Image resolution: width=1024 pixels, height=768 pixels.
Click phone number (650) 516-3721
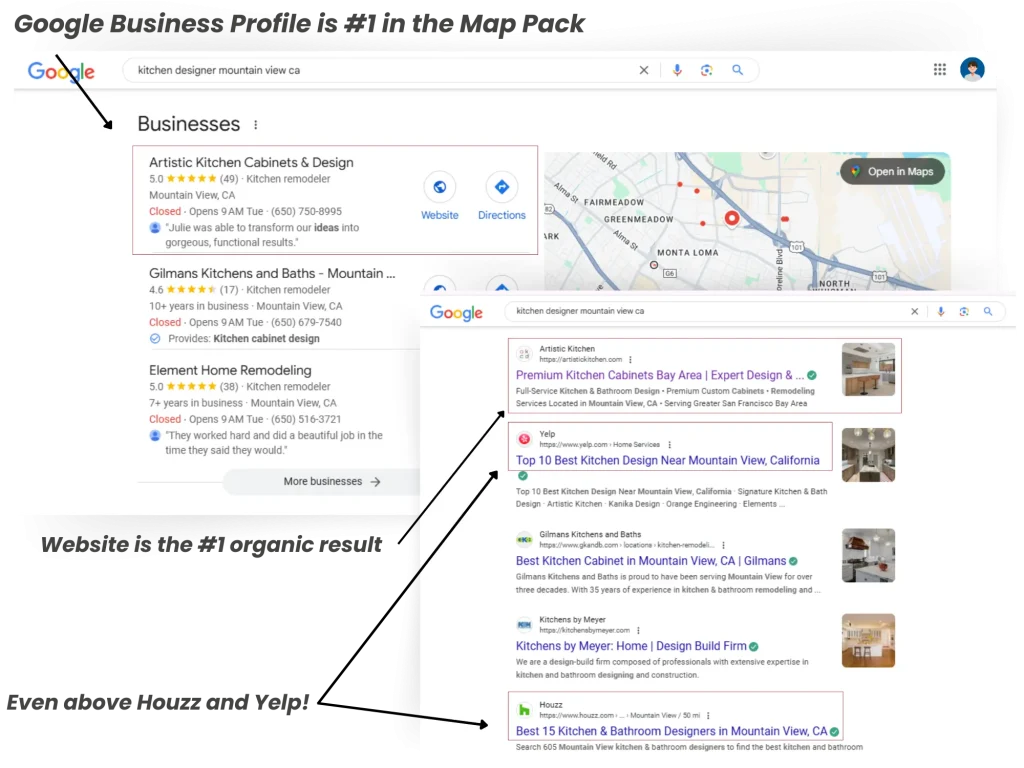pyautogui.click(x=306, y=419)
